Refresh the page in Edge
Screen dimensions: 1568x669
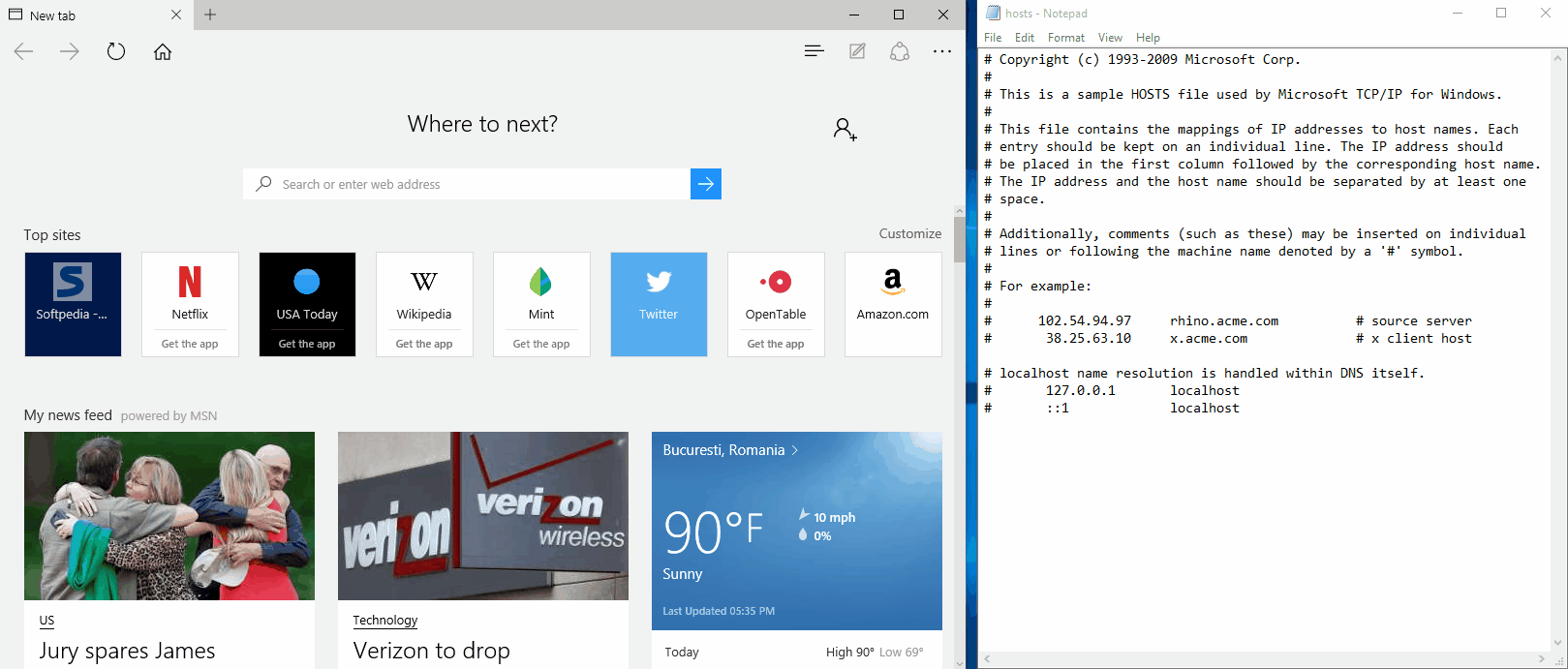coord(116,51)
